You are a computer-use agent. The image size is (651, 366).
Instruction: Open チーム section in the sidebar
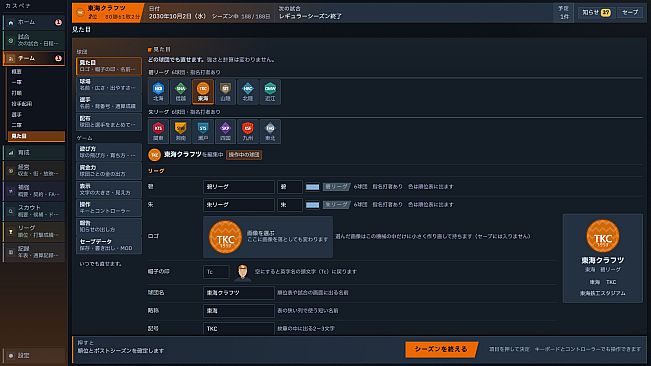pos(34,59)
